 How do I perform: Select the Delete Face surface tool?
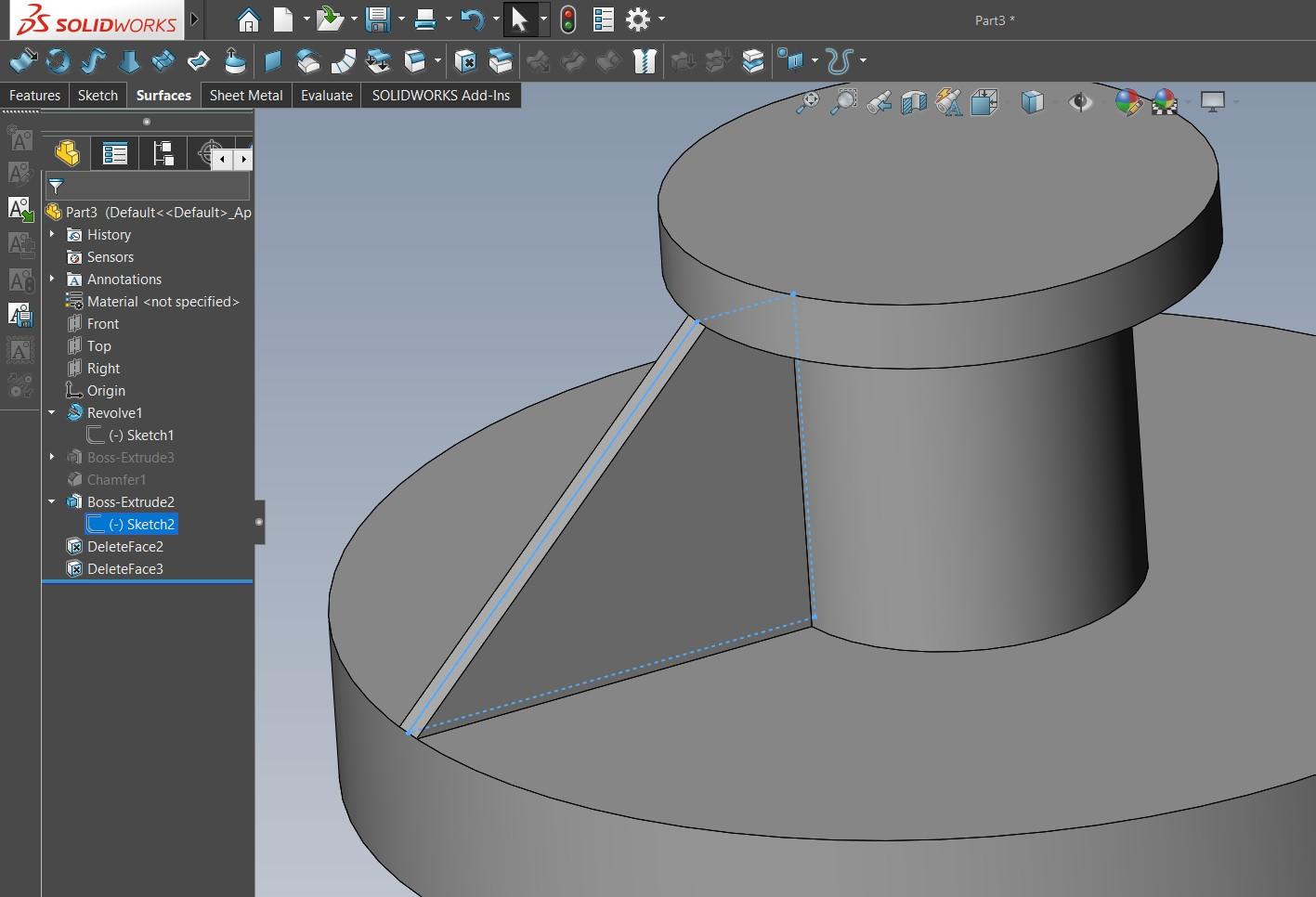coord(466,61)
